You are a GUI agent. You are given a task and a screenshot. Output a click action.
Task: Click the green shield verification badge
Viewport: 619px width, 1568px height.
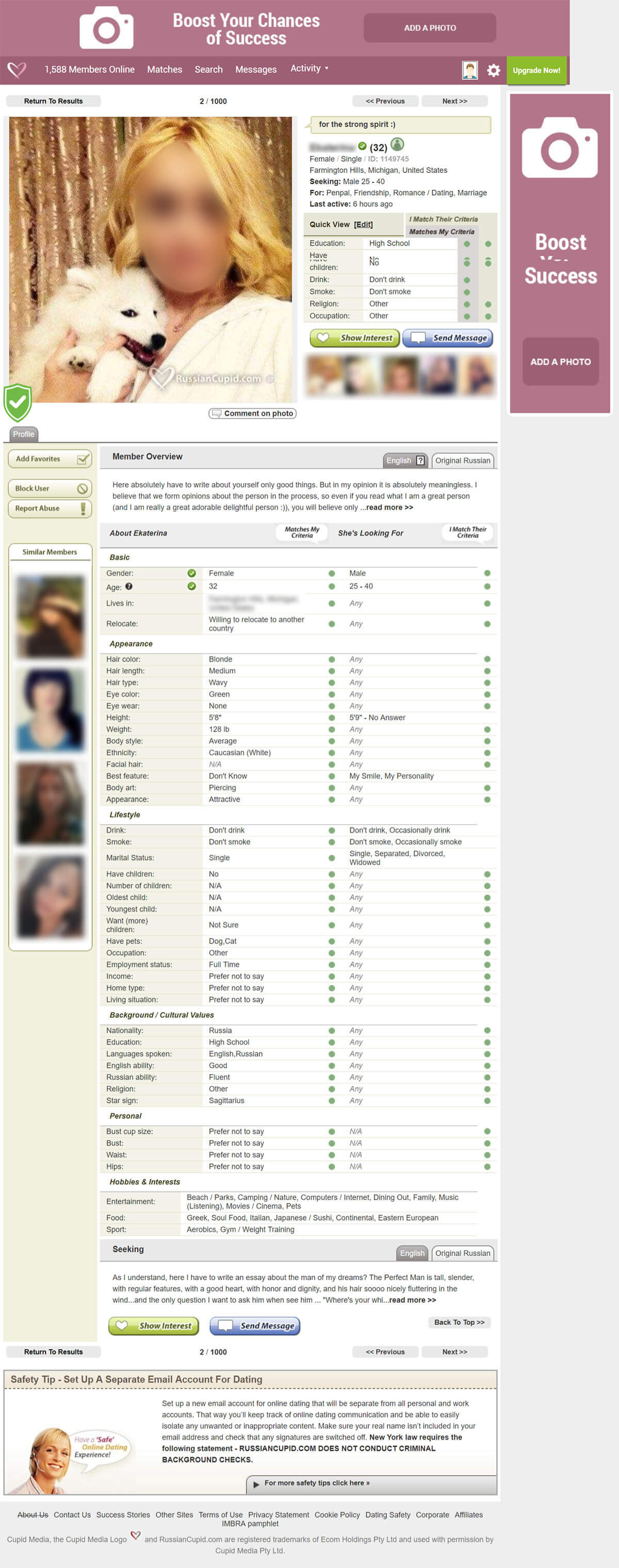[x=18, y=403]
